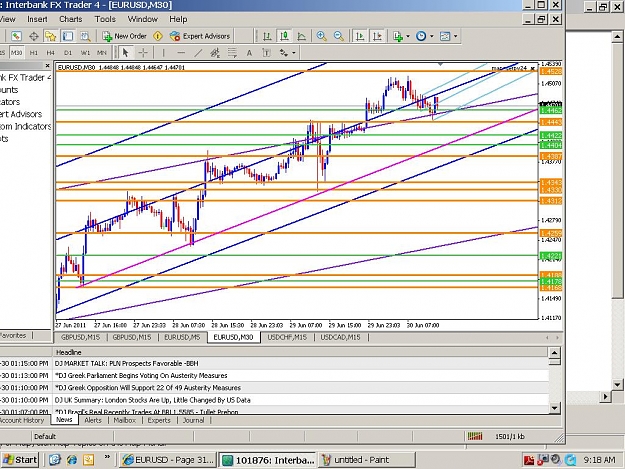Click the news list scroll down arrow
Image resolution: width=625 pixels, height=469 pixels.
(x=554, y=408)
